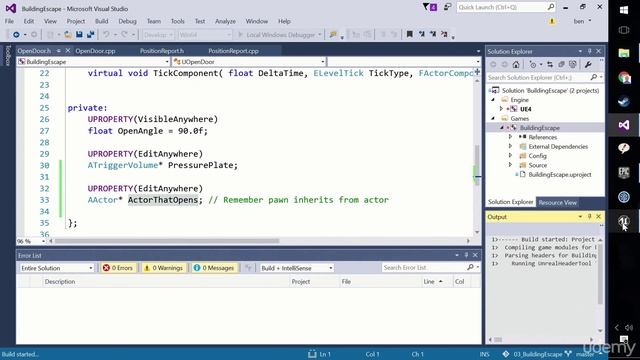Switch to the PositionReport.cpp tab
The width and height of the screenshot is (640, 360).
click(x=233, y=51)
